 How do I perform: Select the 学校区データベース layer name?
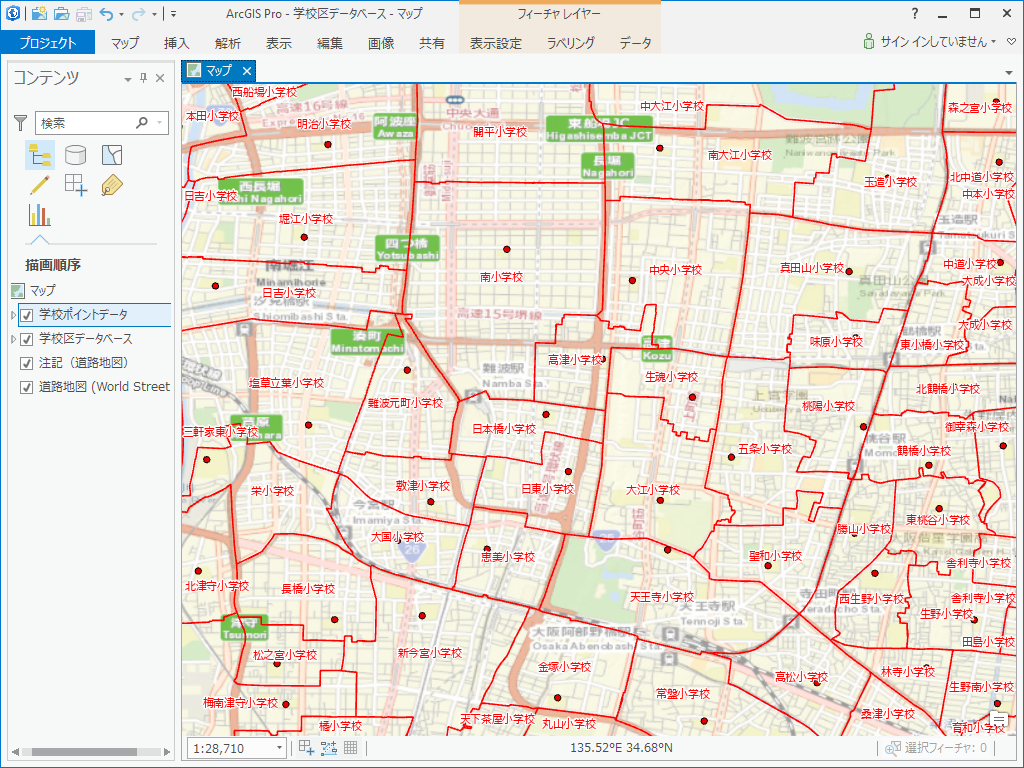coord(86,339)
